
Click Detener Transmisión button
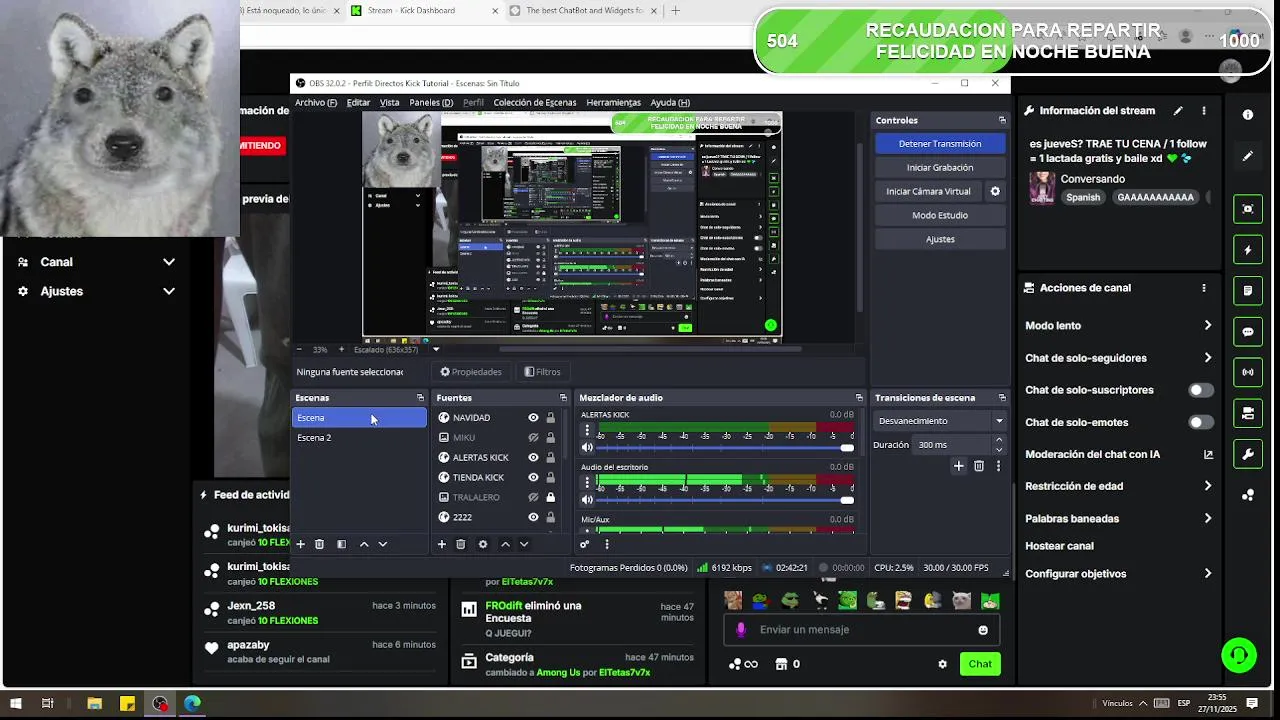(940, 144)
